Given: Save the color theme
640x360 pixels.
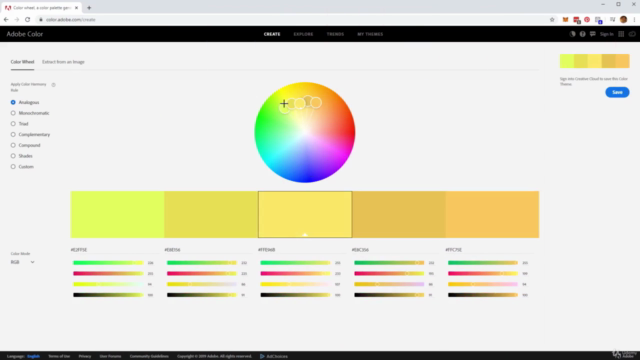Looking at the screenshot, I should pos(617,92).
